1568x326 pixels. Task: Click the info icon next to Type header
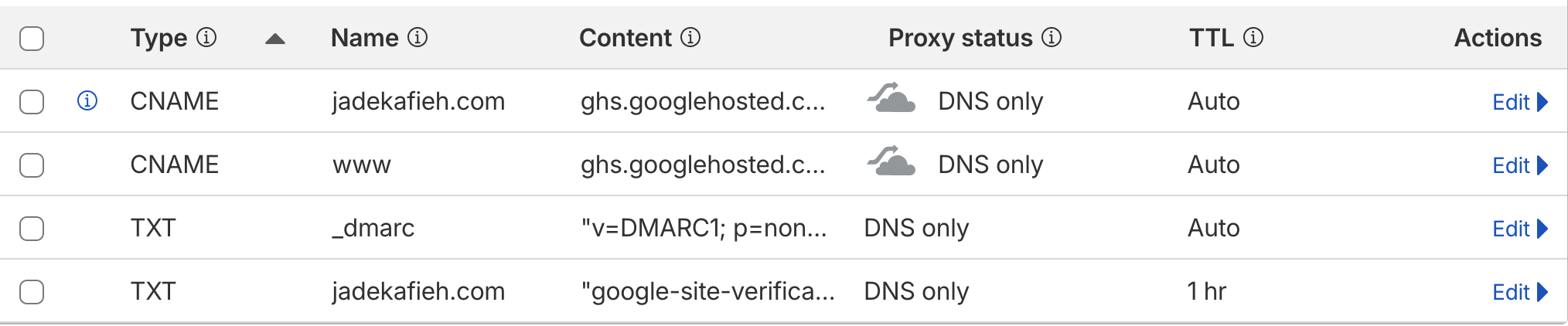206,37
